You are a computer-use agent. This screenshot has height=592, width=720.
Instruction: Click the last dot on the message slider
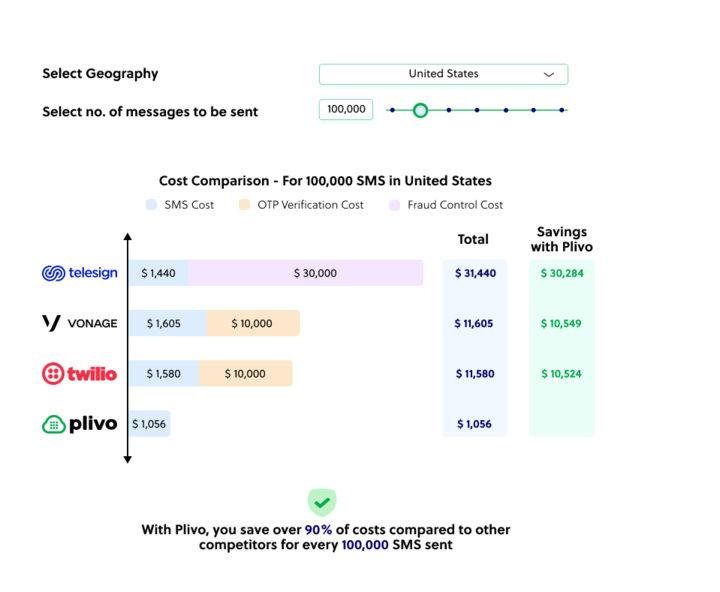point(562,110)
